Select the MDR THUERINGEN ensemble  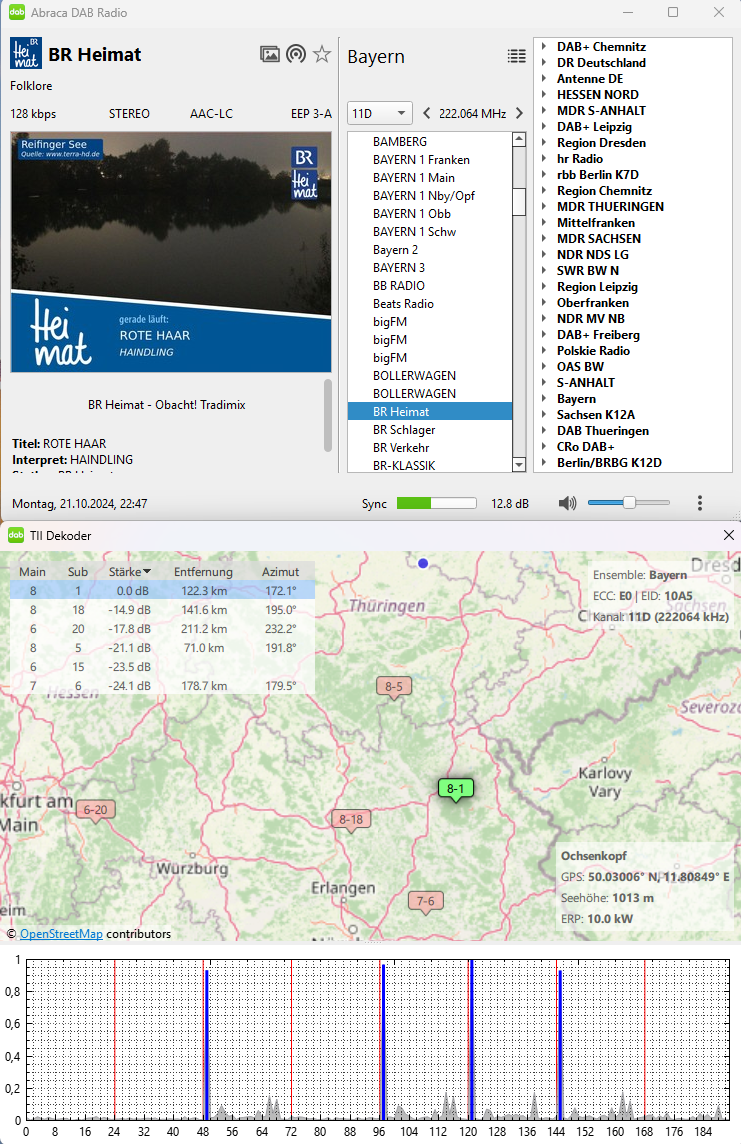[610, 206]
